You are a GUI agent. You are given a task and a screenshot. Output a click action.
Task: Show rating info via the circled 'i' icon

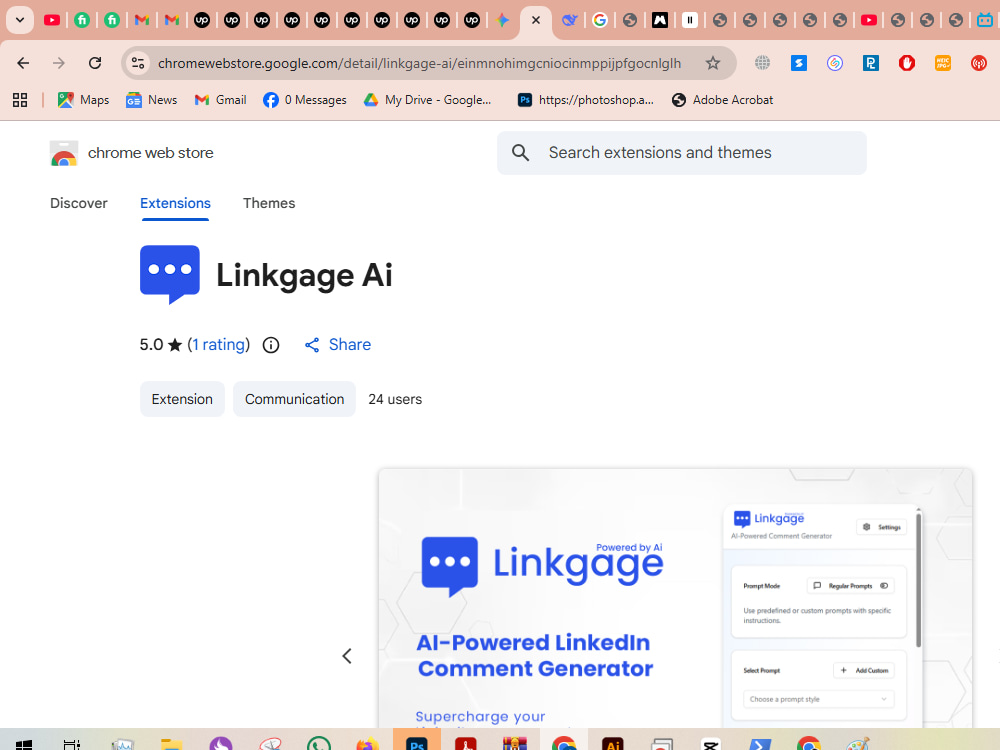click(x=271, y=345)
